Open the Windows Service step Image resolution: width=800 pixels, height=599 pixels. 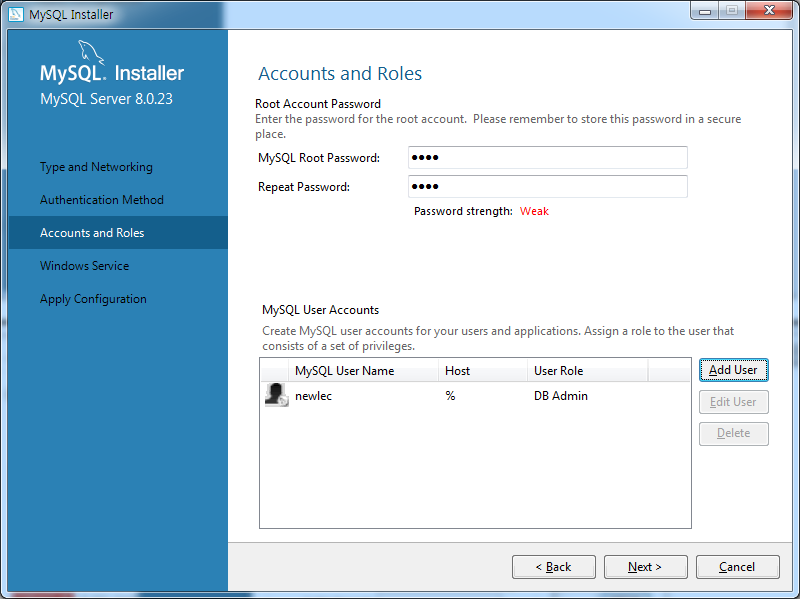tap(84, 266)
